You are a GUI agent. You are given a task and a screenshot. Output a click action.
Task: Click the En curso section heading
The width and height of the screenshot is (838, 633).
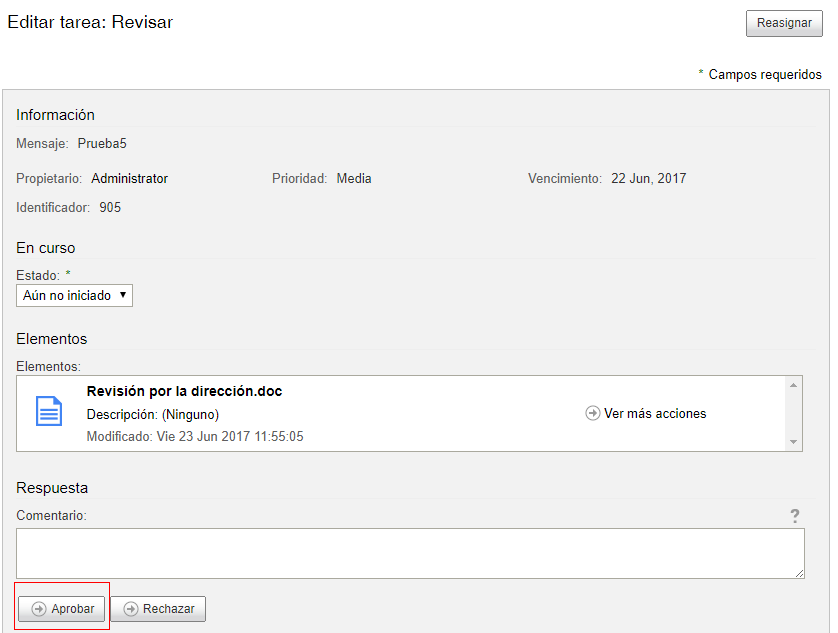(46, 248)
